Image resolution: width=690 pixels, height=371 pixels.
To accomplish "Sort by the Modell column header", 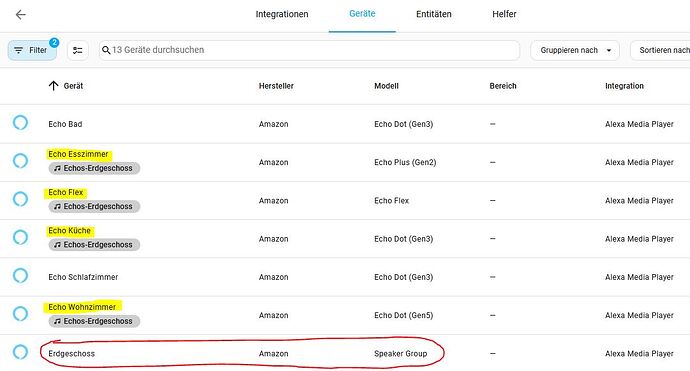I will (386, 86).
